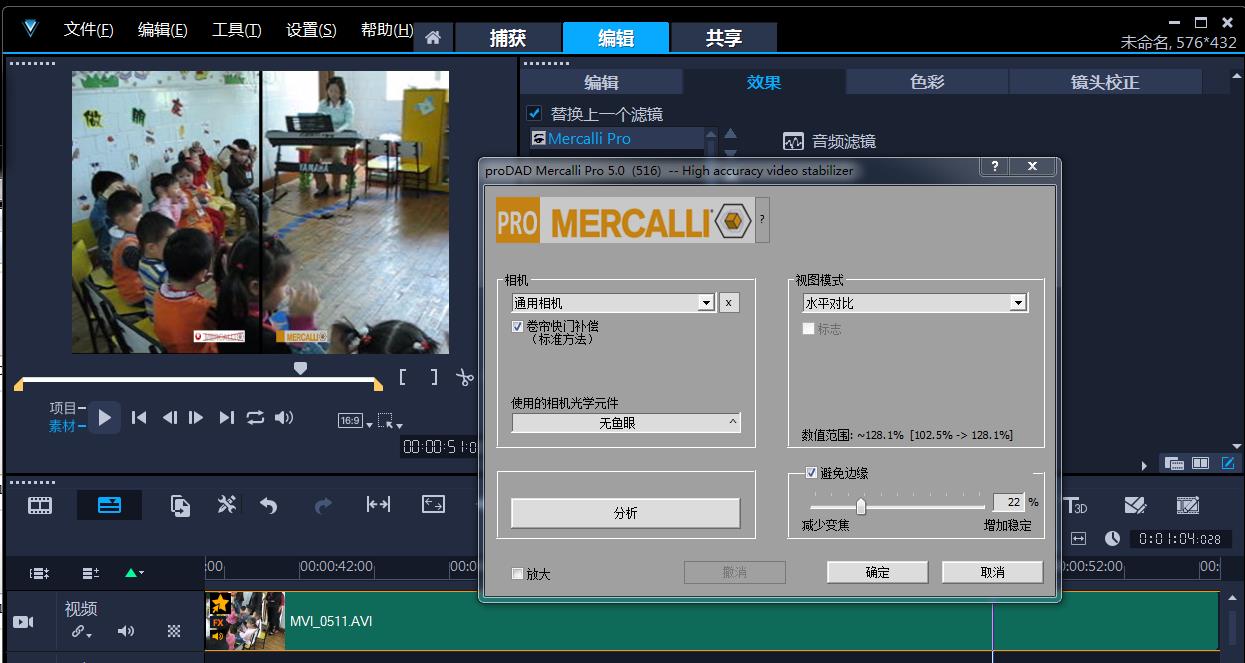Set mark-in with the left bracket icon

coord(402,377)
